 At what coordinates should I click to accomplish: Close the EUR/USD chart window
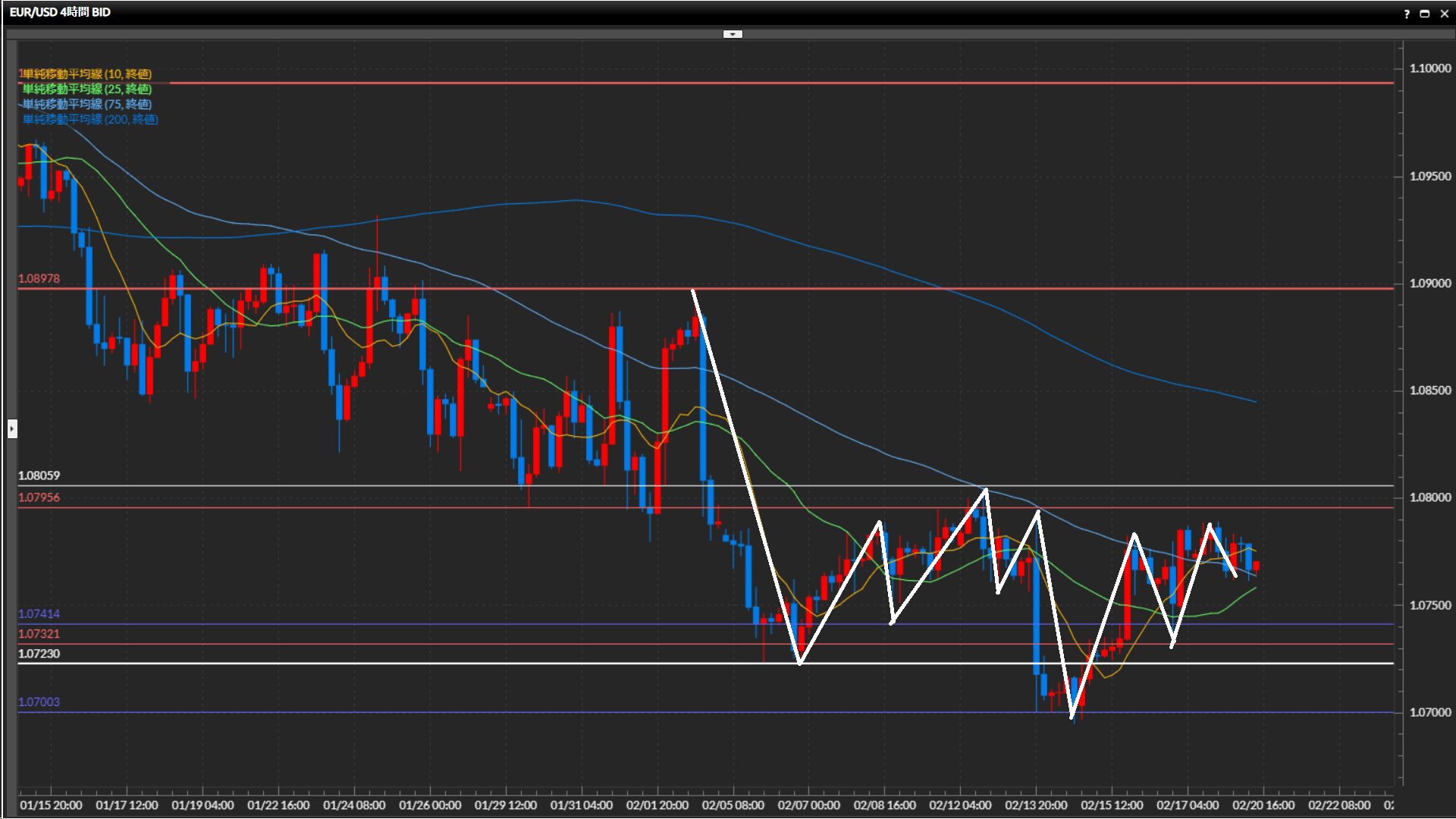1444,14
